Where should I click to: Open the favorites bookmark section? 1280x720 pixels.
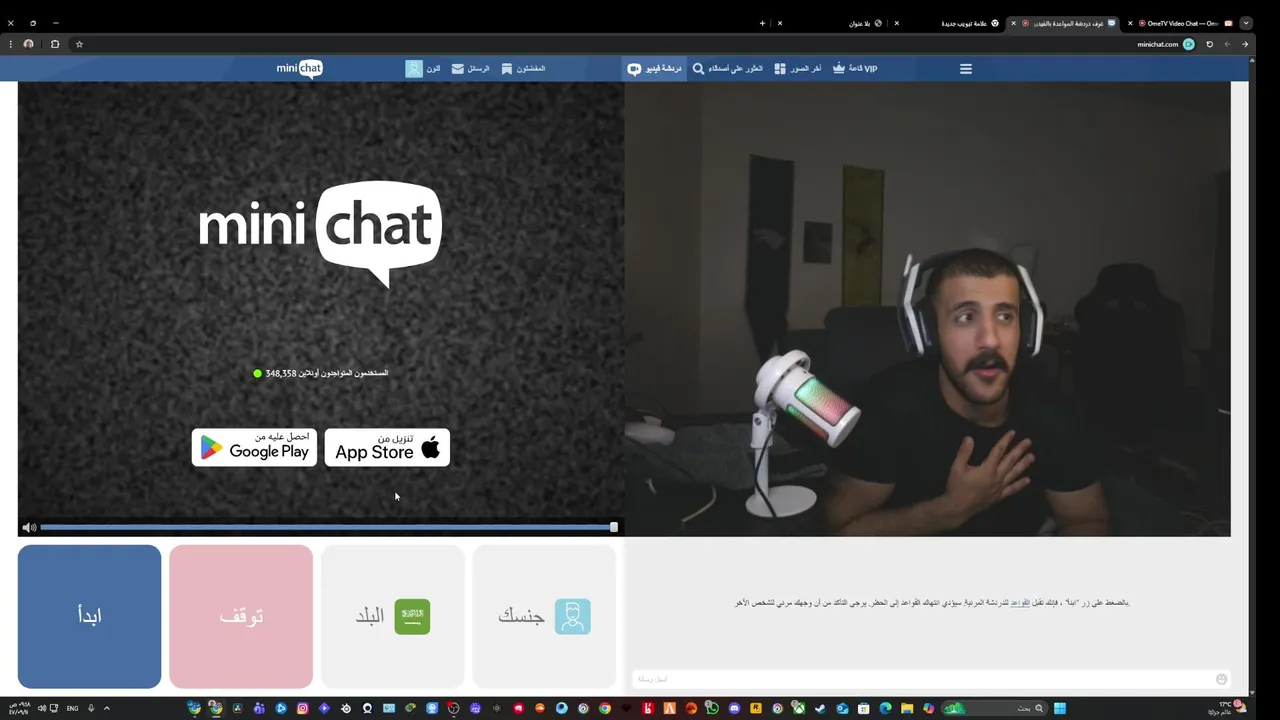pyautogui.click(x=522, y=69)
